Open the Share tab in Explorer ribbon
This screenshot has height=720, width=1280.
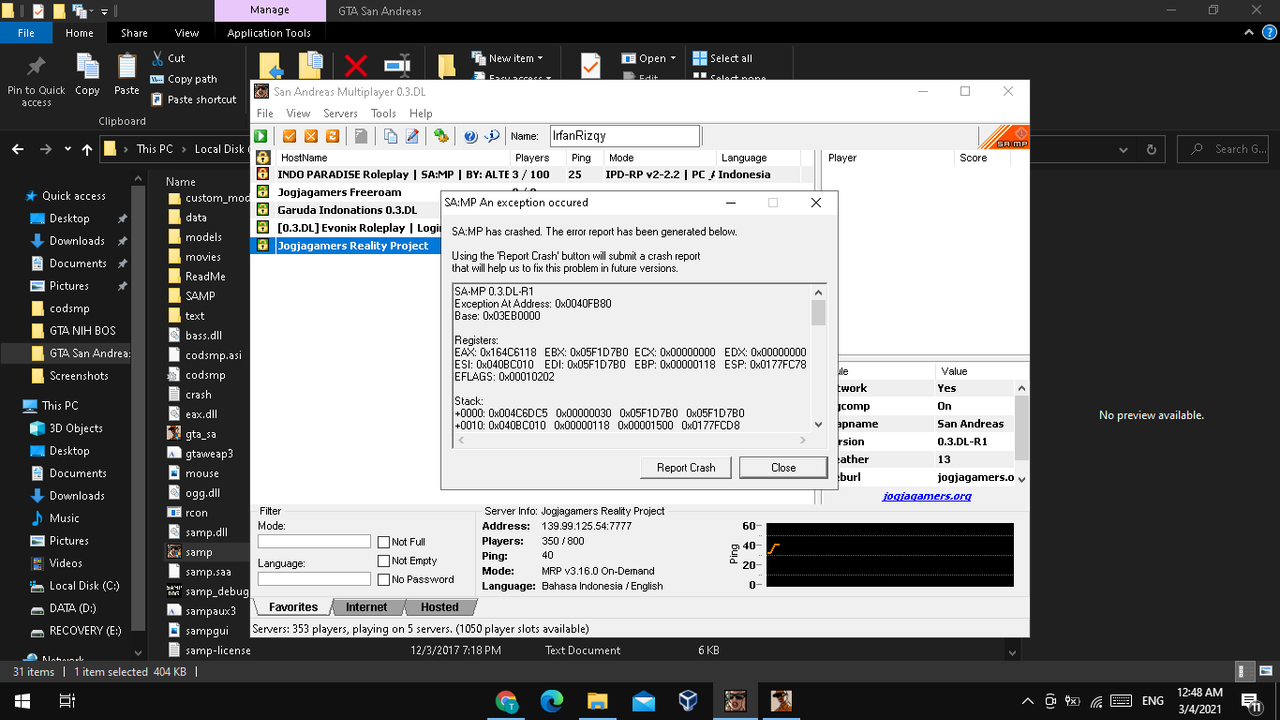click(134, 33)
